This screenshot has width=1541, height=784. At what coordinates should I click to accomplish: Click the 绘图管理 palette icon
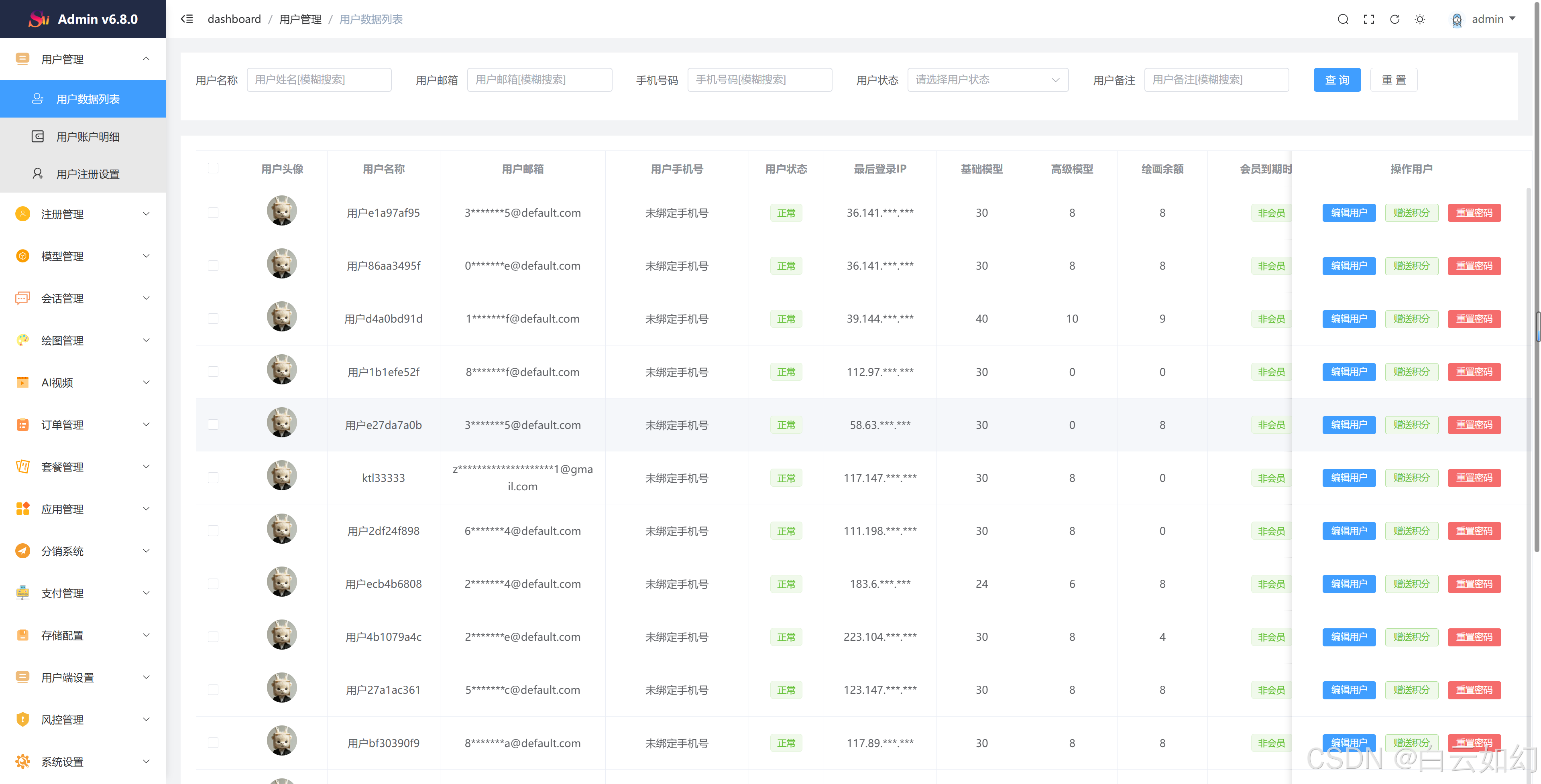23,340
